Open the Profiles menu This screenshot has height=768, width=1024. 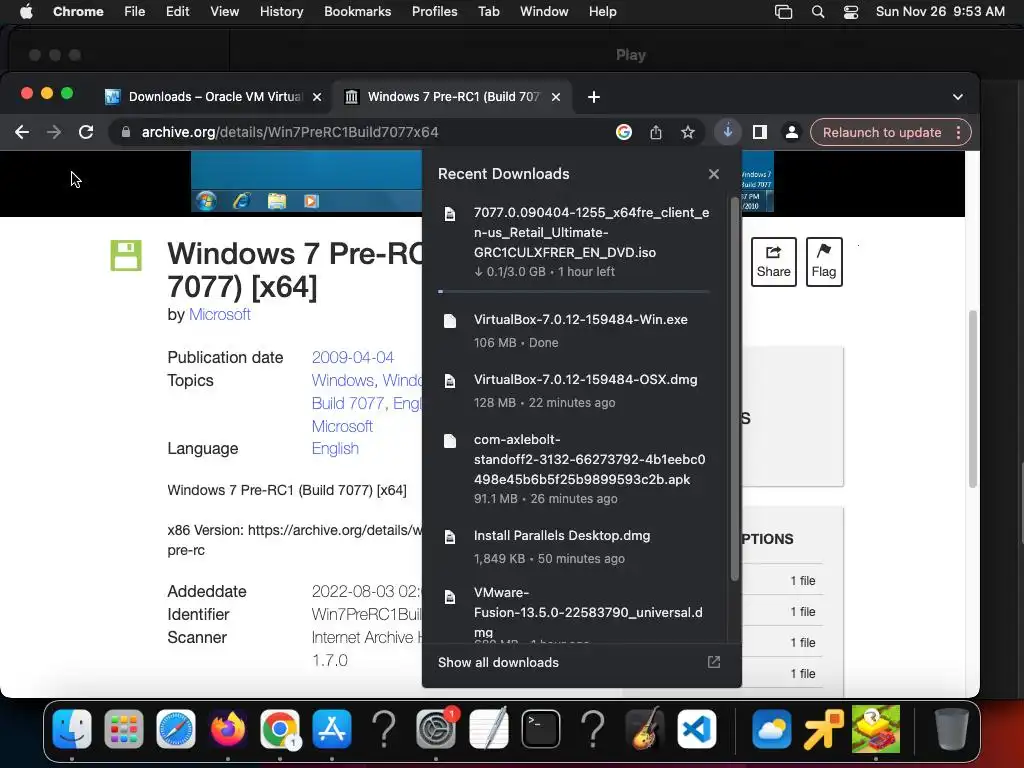click(x=434, y=12)
